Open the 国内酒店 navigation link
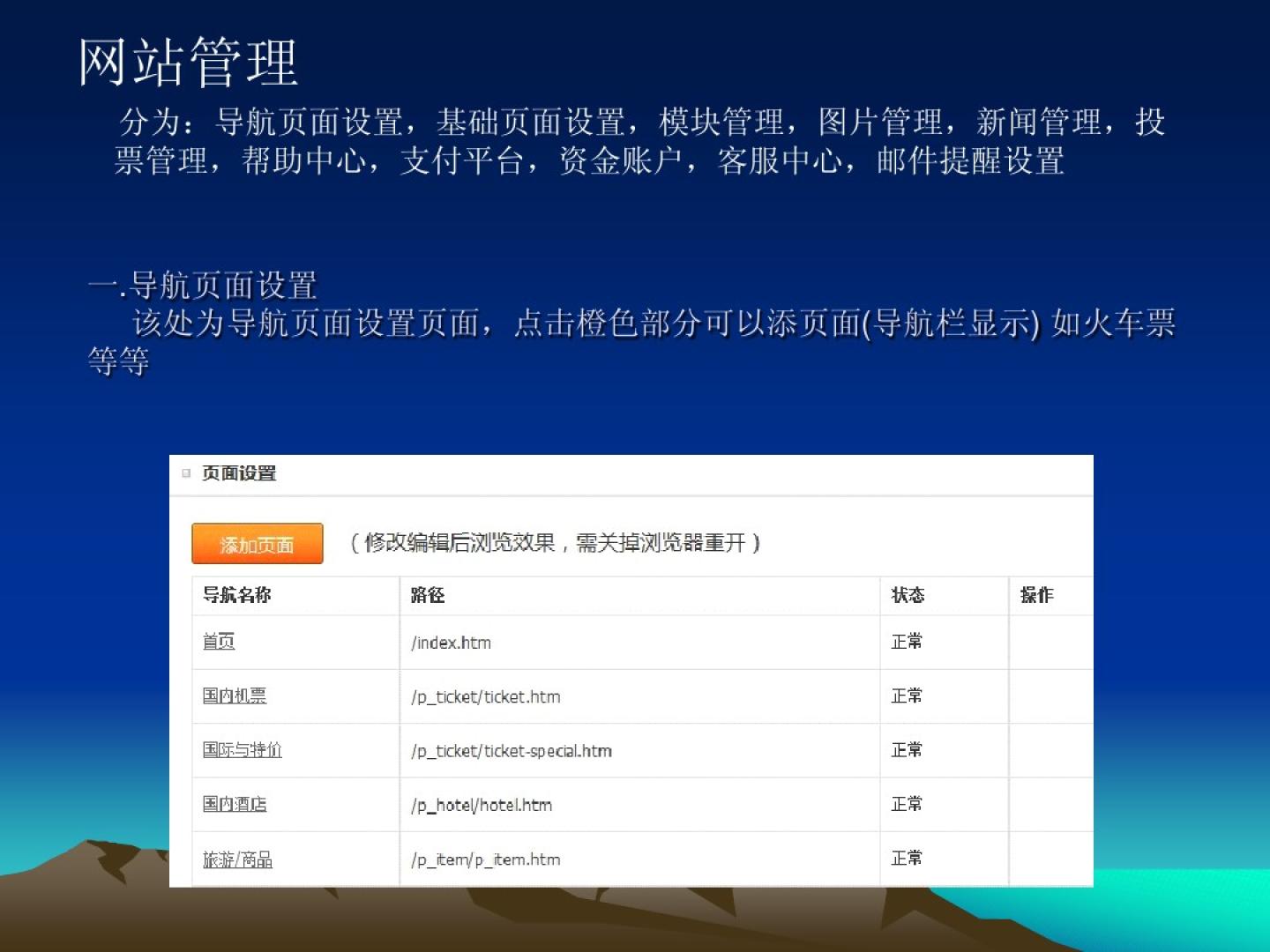1270x952 pixels. point(235,804)
